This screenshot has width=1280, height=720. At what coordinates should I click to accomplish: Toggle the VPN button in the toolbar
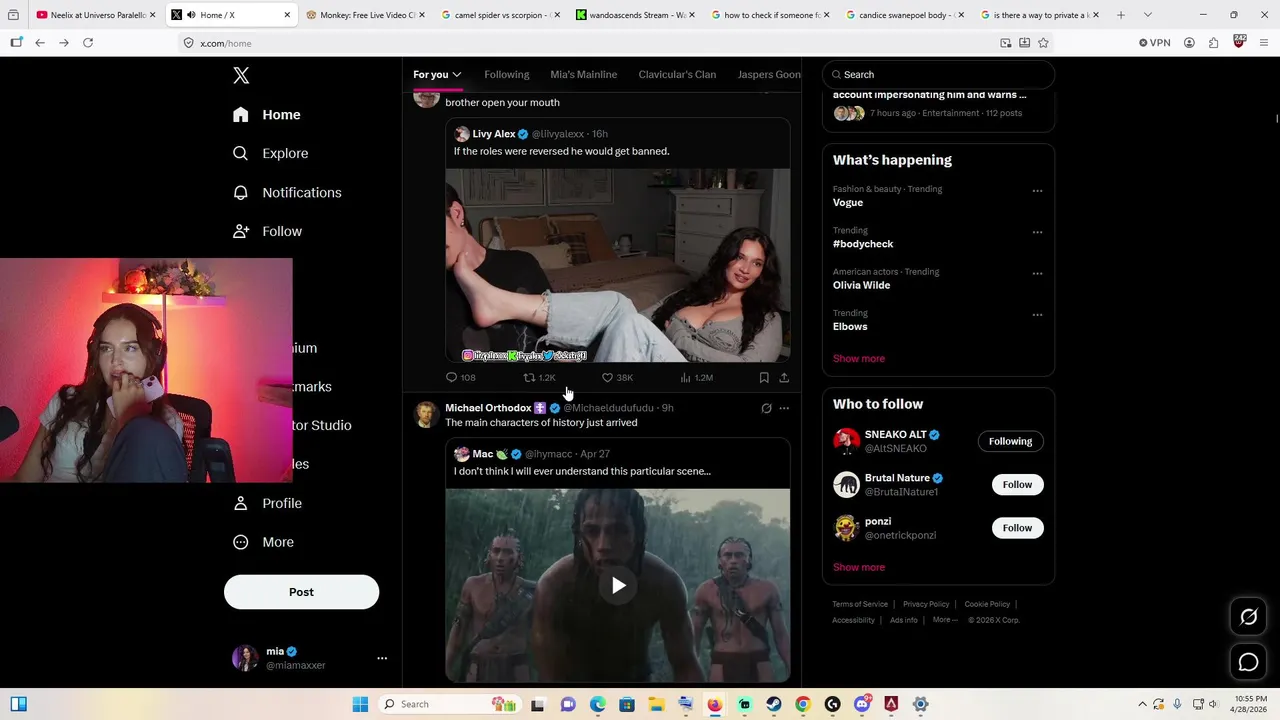tap(1154, 43)
